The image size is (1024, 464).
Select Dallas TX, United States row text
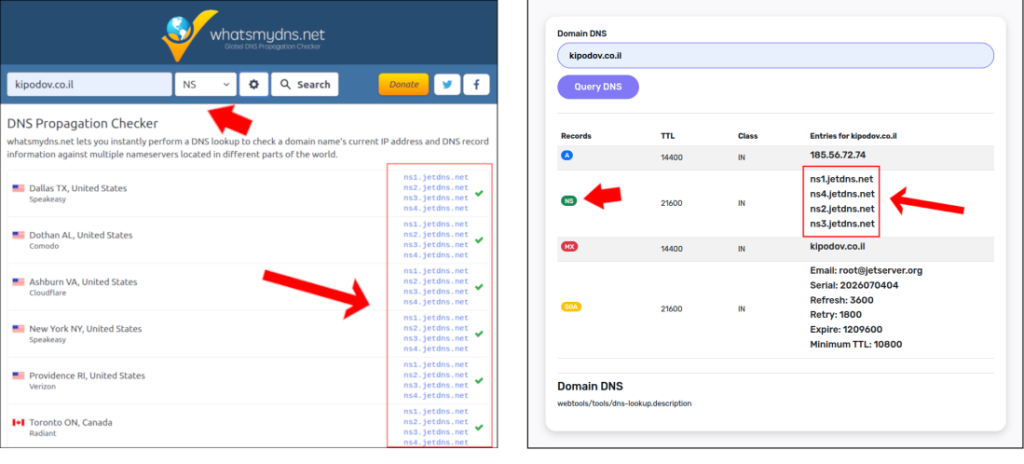coord(78,188)
